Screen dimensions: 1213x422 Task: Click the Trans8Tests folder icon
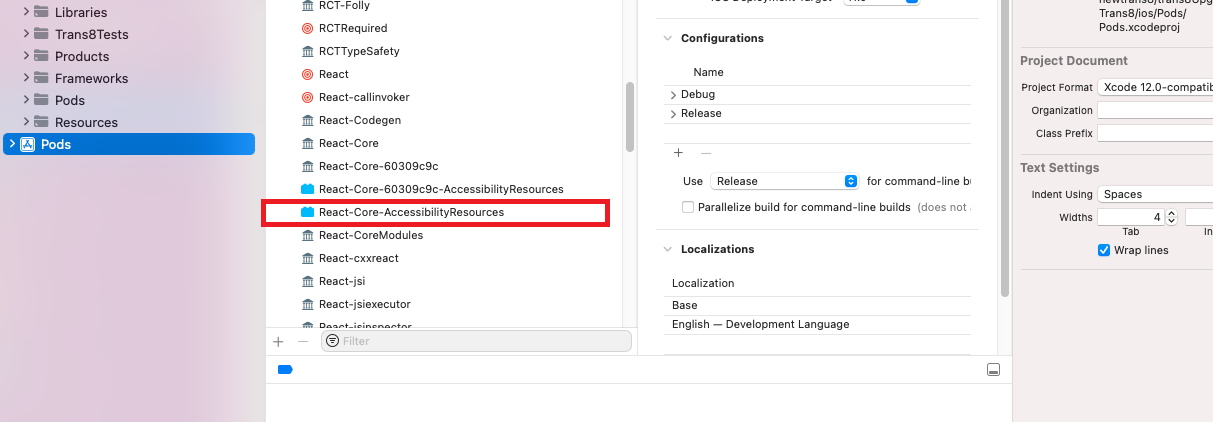pos(41,34)
